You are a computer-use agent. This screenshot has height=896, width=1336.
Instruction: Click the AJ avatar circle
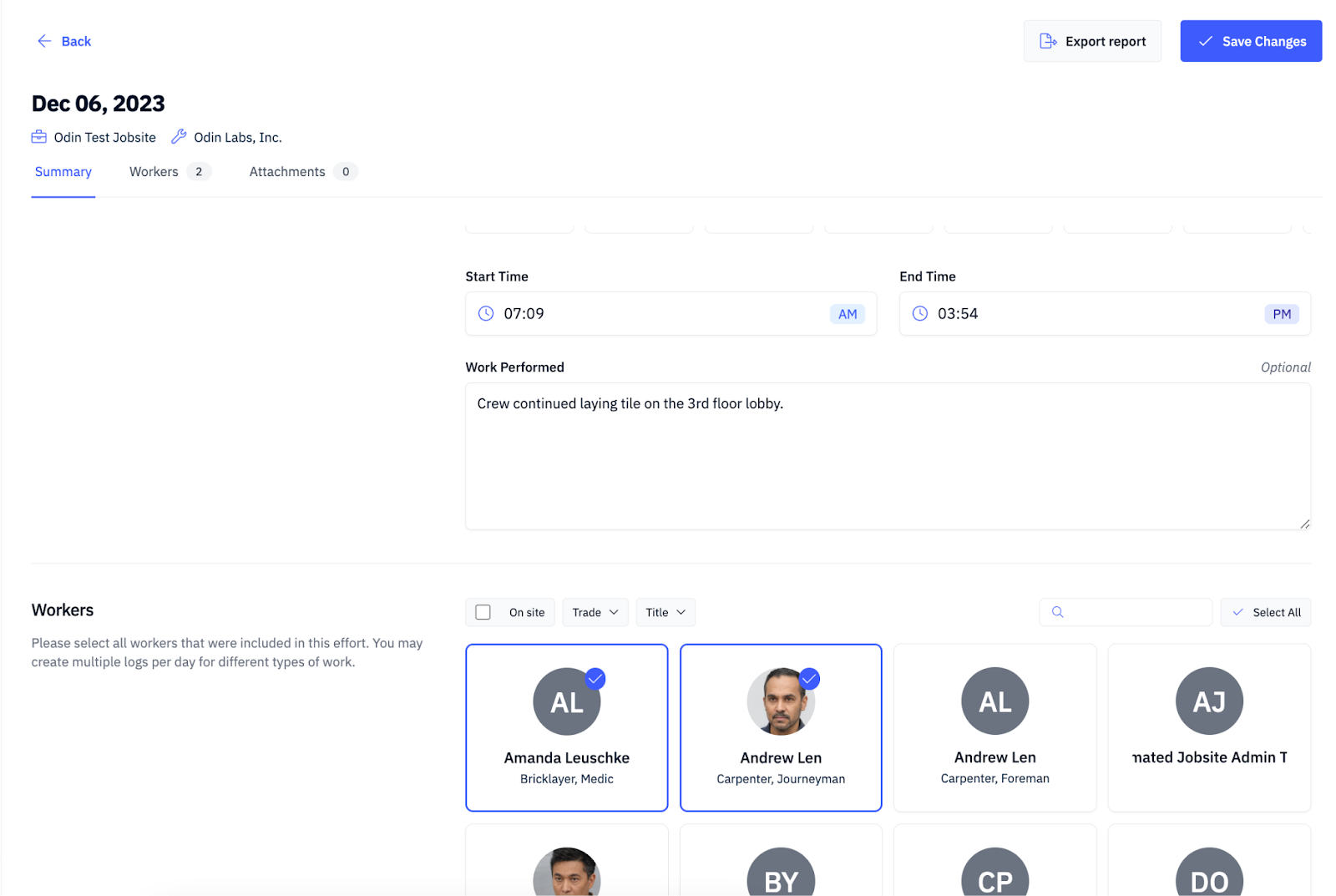pos(1209,701)
